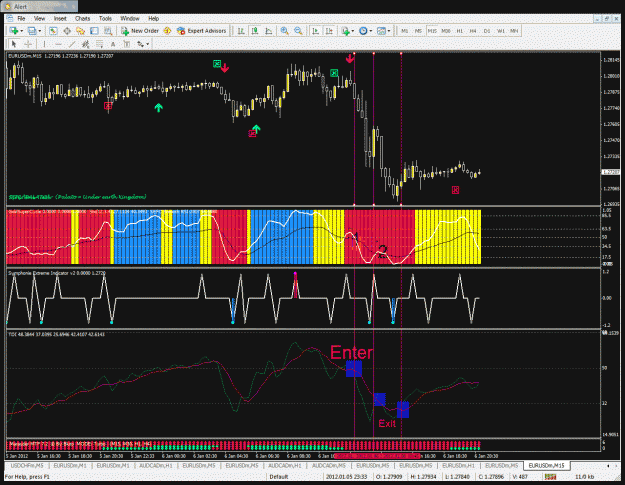
Task: Open the Profiles tool
Action: point(31,31)
